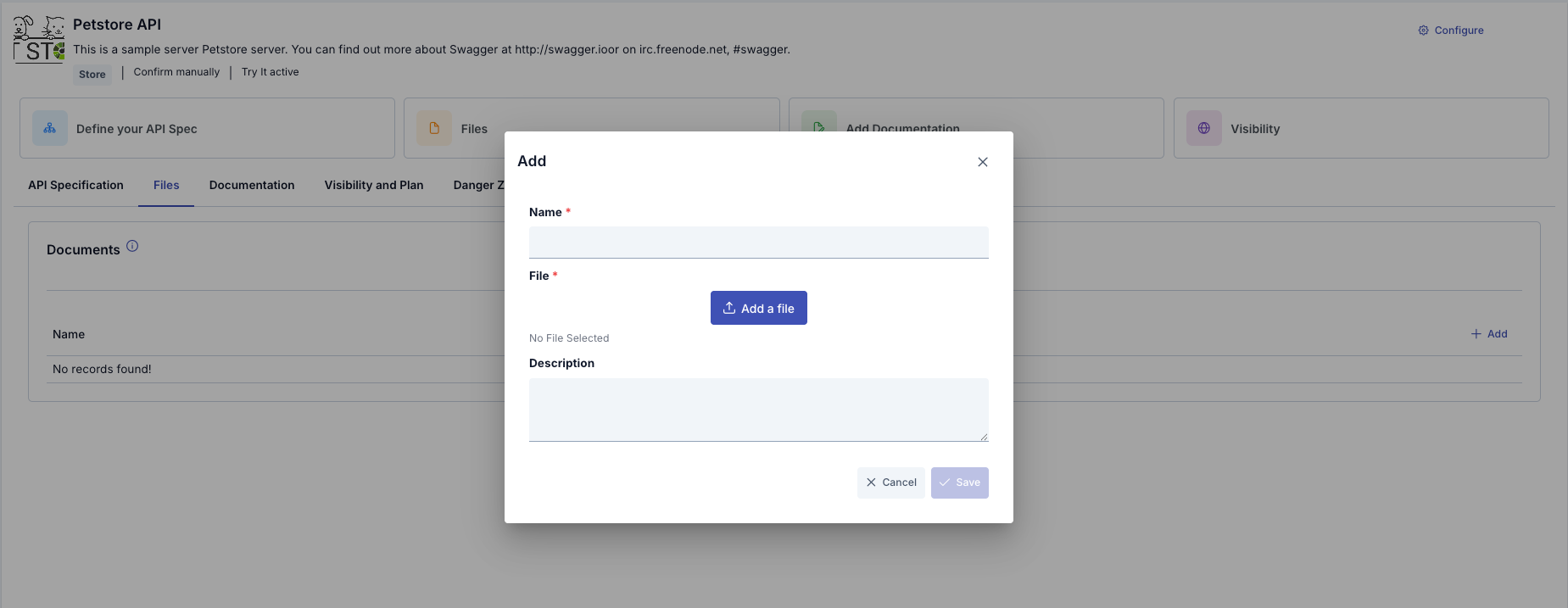The height and width of the screenshot is (608, 1568).
Task: Switch to the API Specification tab
Action: pos(75,186)
